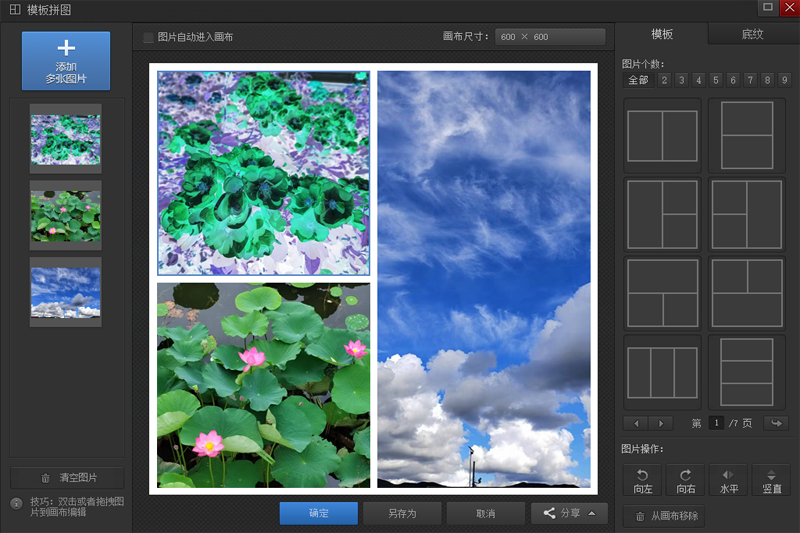Filter templates to 3 images
This screenshot has height=533, width=800.
[681, 80]
